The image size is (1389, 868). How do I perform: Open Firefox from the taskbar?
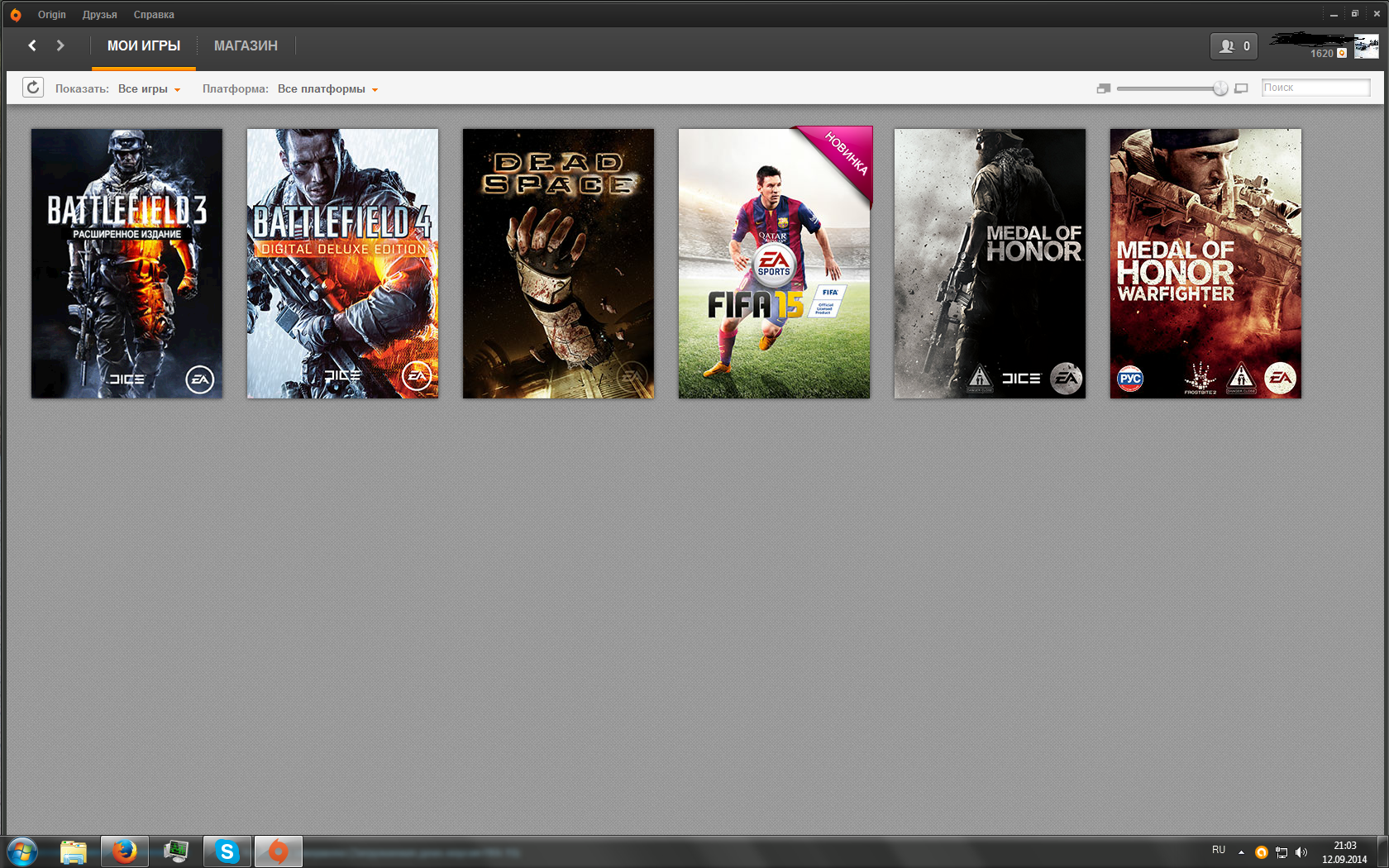[125, 851]
